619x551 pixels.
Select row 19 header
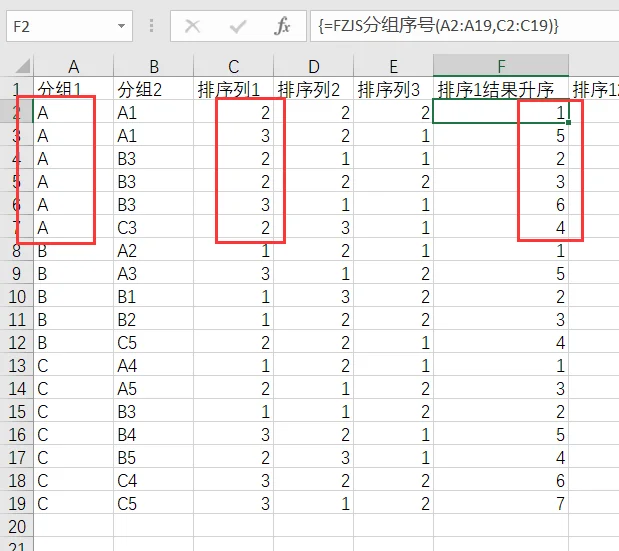point(17,504)
